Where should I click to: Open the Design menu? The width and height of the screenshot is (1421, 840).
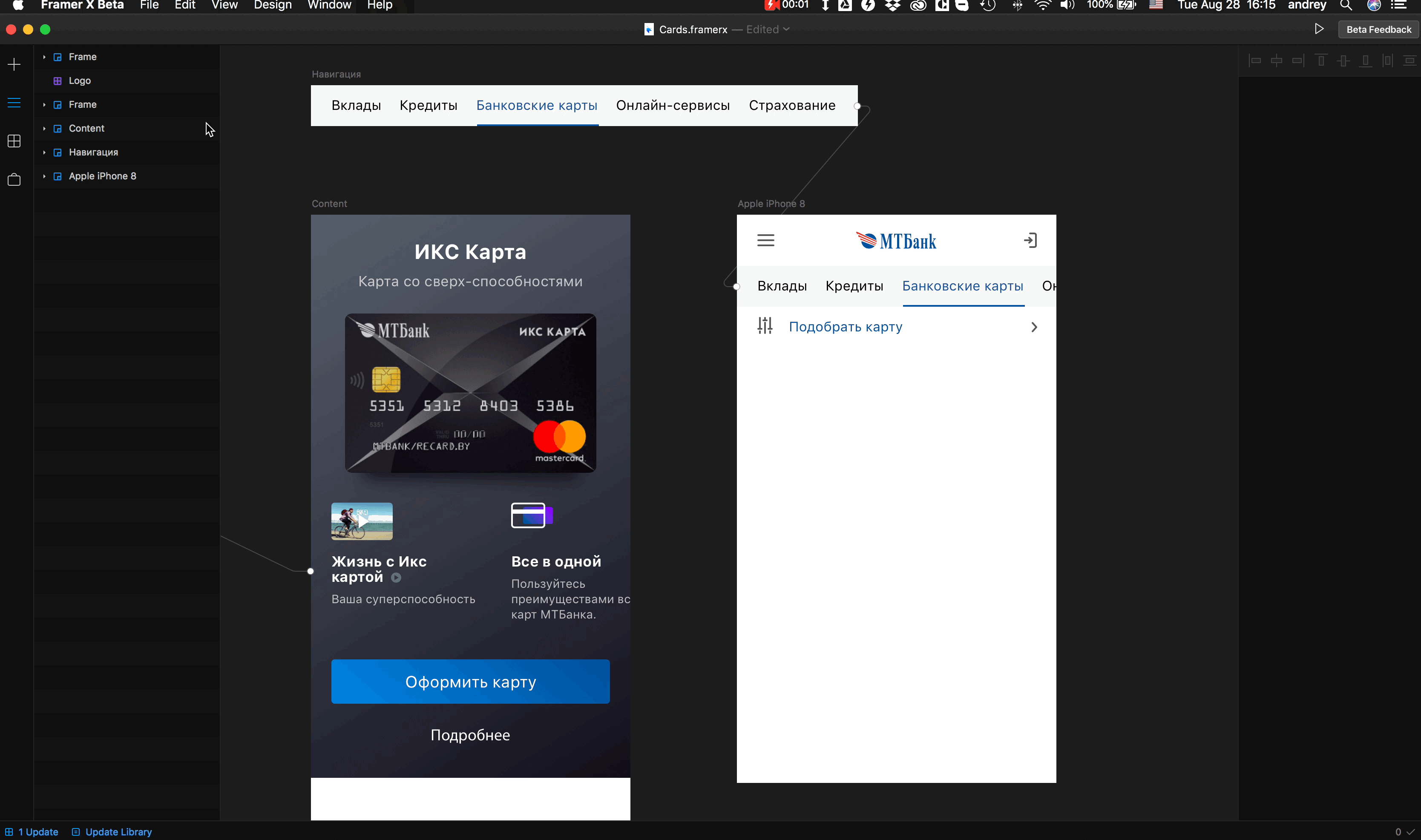[272, 6]
